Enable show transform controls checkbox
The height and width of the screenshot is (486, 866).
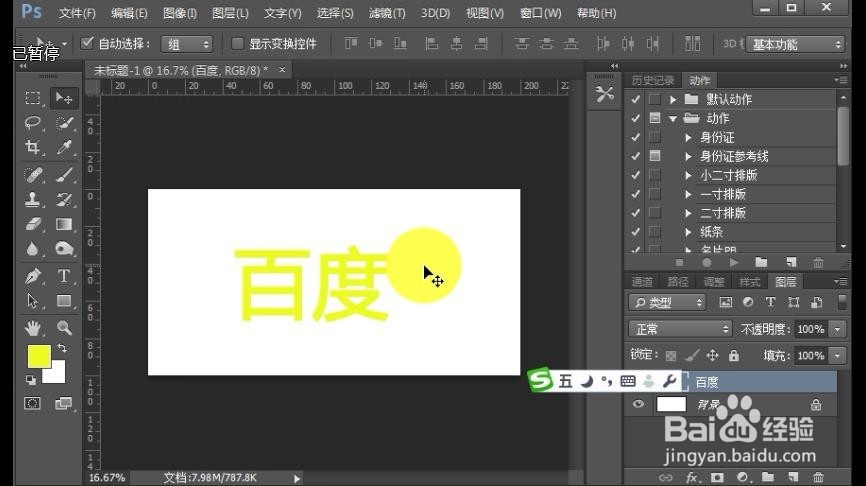pyautogui.click(x=237, y=43)
